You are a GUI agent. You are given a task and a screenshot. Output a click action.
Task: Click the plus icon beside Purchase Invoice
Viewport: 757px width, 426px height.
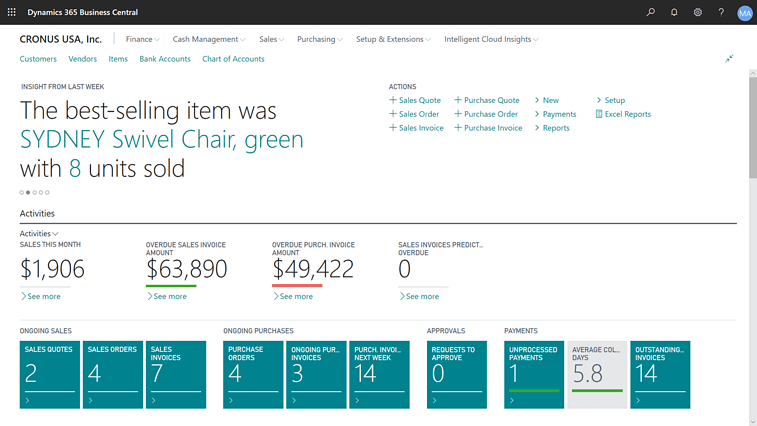tap(458, 128)
